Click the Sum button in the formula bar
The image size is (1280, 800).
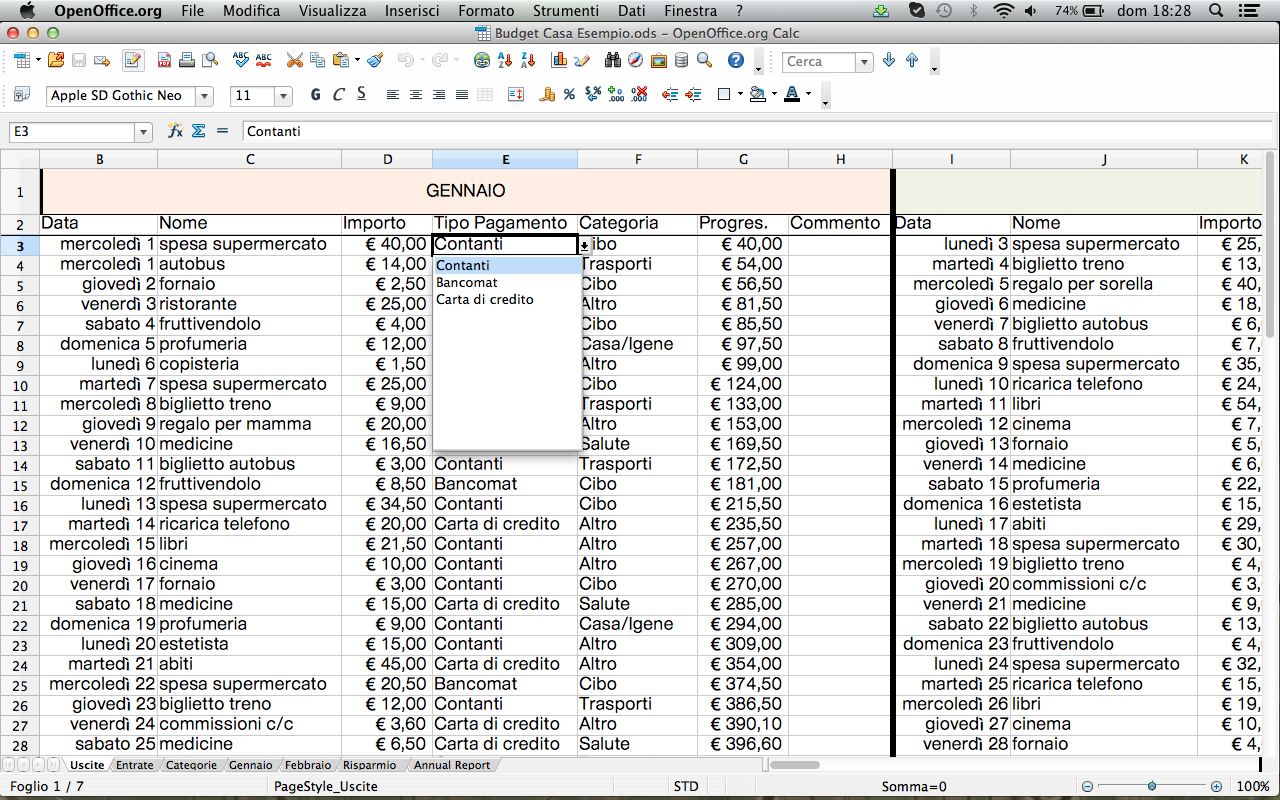click(x=199, y=131)
